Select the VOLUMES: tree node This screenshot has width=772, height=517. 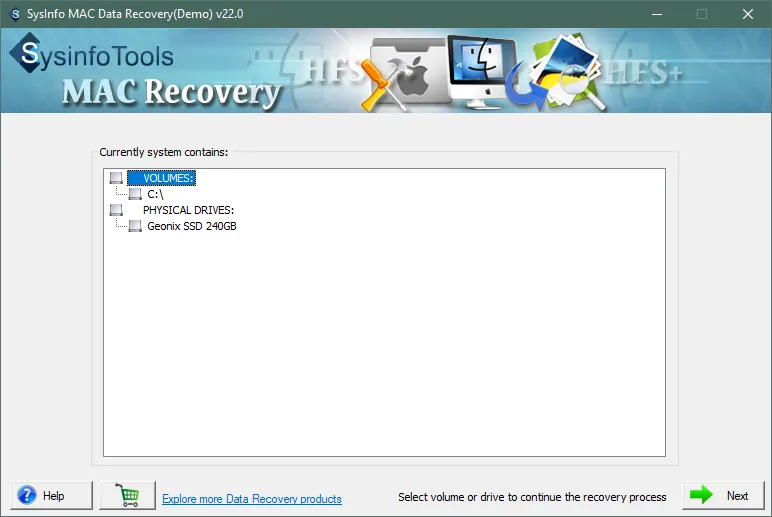click(161, 178)
